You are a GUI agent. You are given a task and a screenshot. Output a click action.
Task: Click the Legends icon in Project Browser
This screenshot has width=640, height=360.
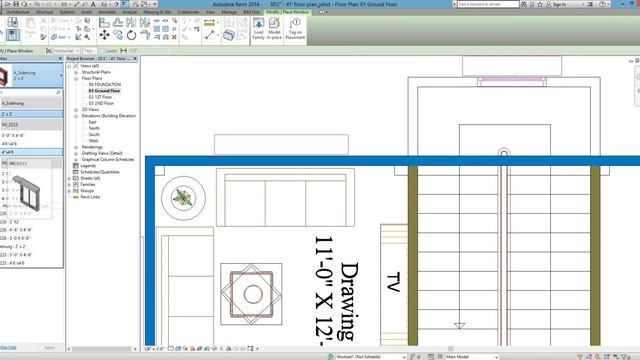76,166
